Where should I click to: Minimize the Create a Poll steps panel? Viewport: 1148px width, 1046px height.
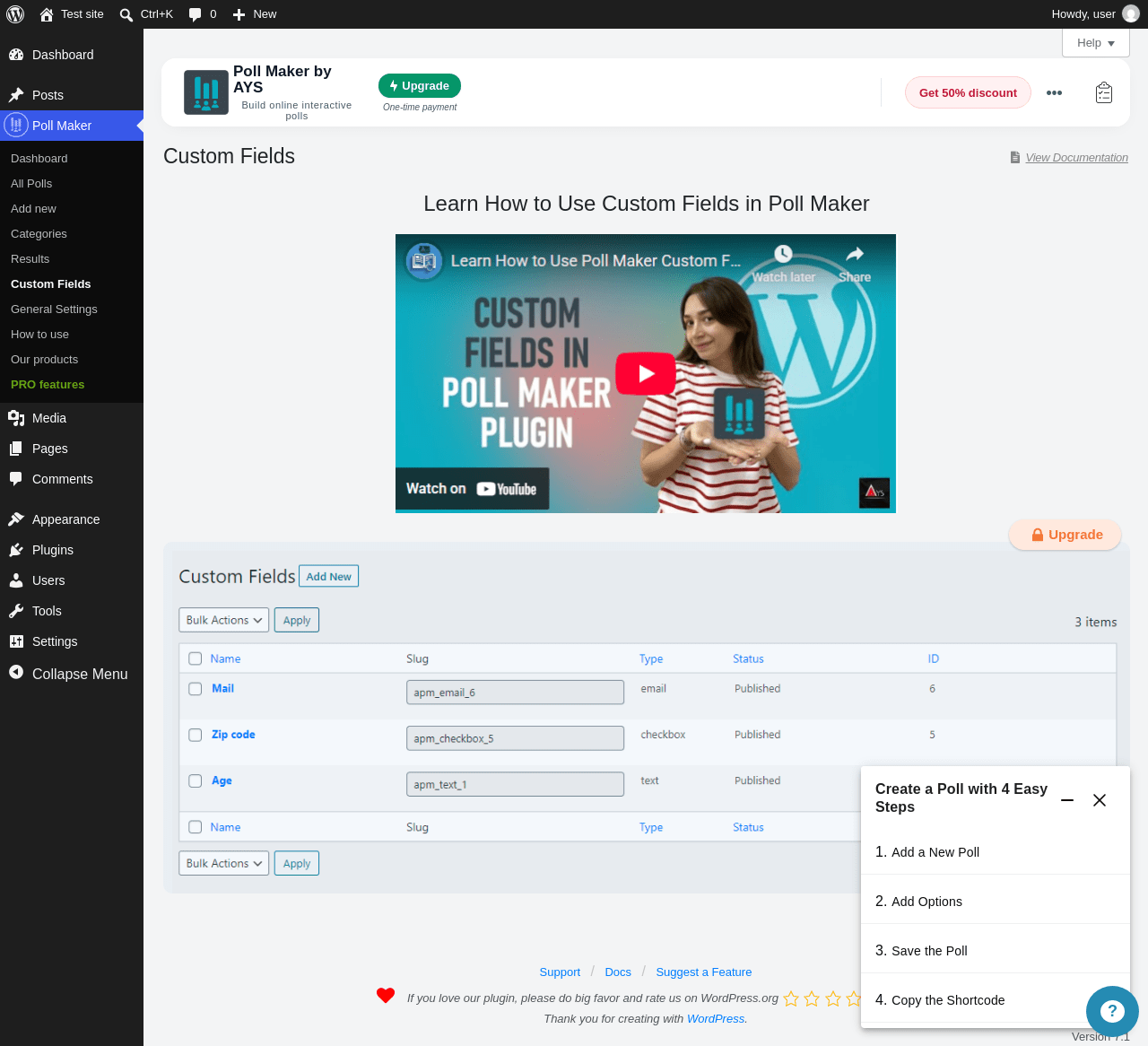coord(1067,800)
